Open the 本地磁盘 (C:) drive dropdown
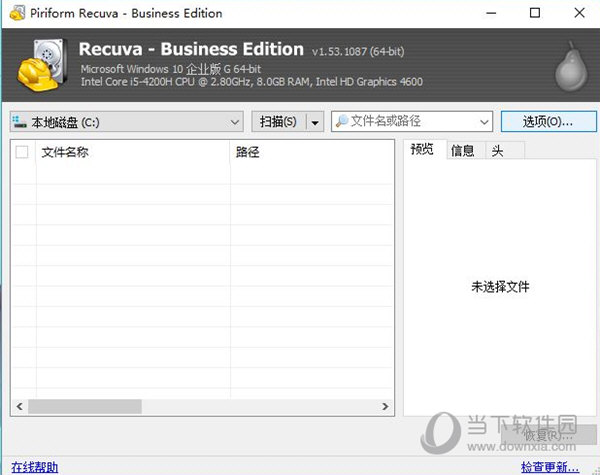The image size is (600, 475). [127, 122]
